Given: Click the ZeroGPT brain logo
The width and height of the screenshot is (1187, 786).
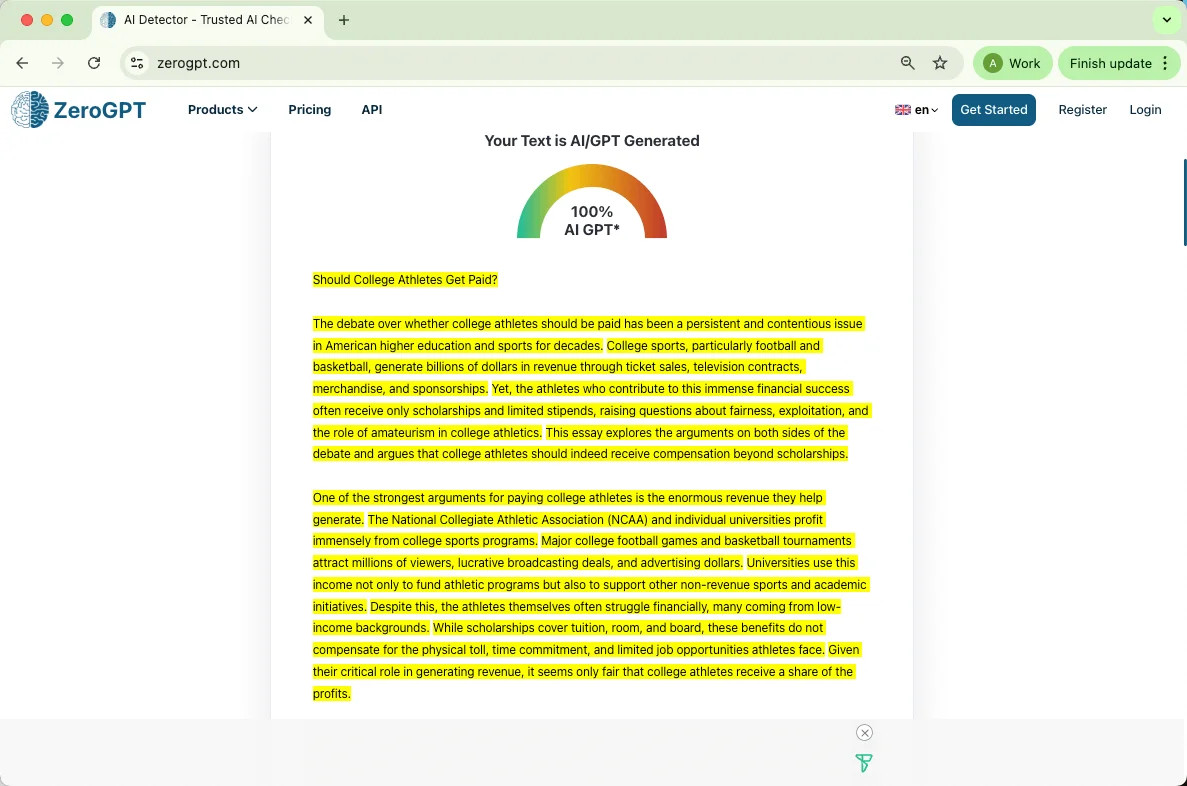Looking at the screenshot, I should pyautogui.click(x=30, y=110).
